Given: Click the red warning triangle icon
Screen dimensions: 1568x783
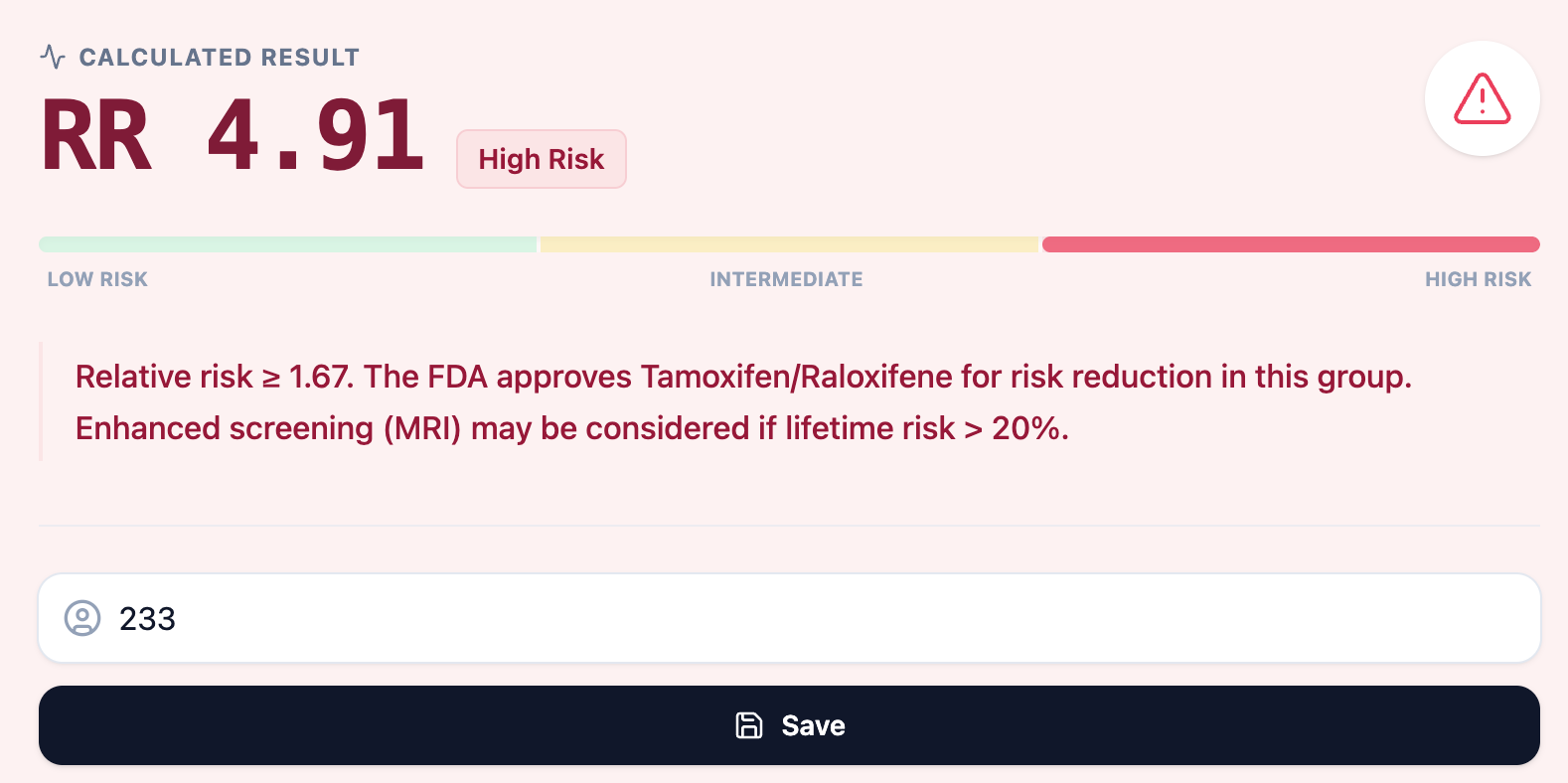Looking at the screenshot, I should [x=1482, y=98].
